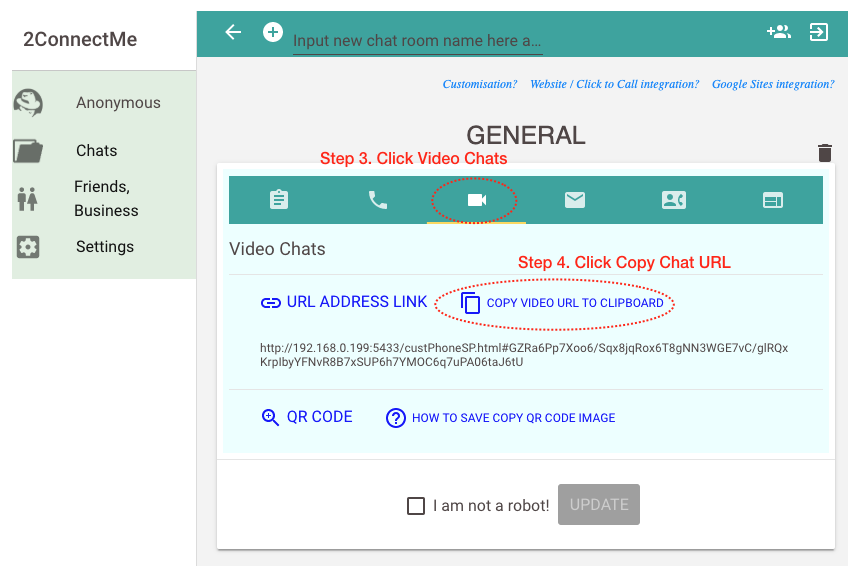Open the email envelope tab
Viewport: 858px width, 566px height.
(x=575, y=200)
